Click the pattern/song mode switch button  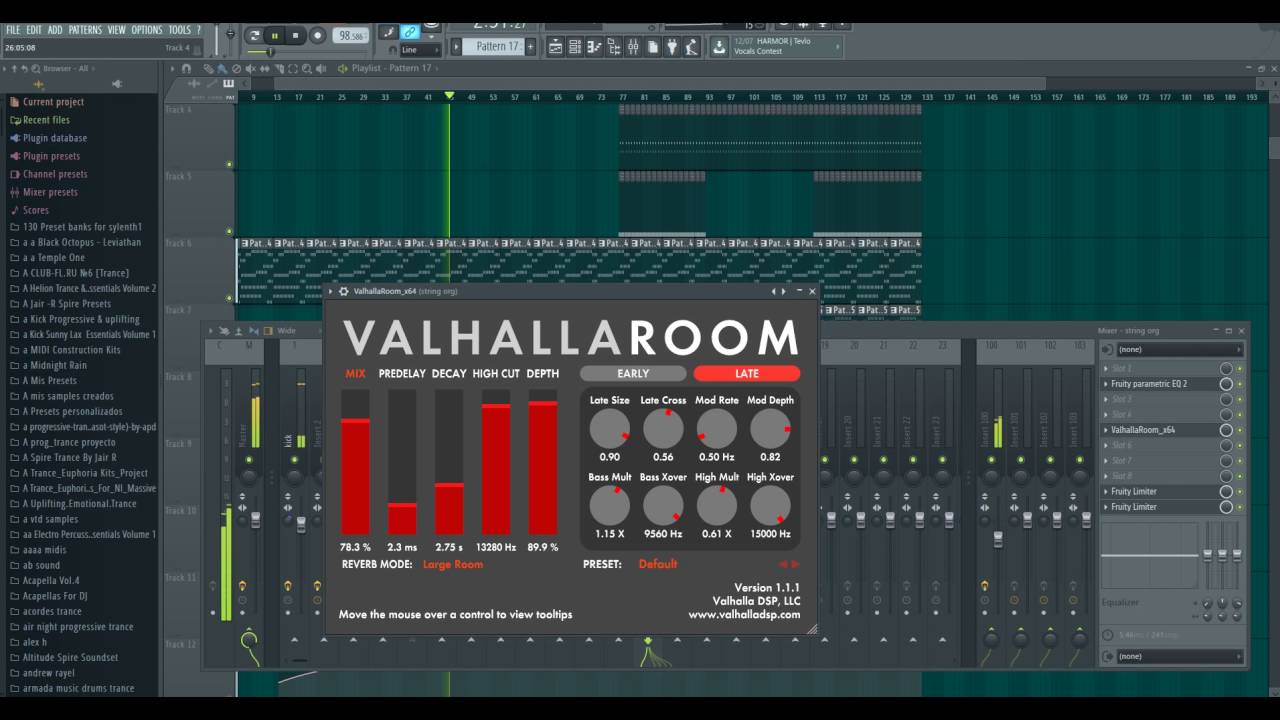pyautogui.click(x=255, y=35)
